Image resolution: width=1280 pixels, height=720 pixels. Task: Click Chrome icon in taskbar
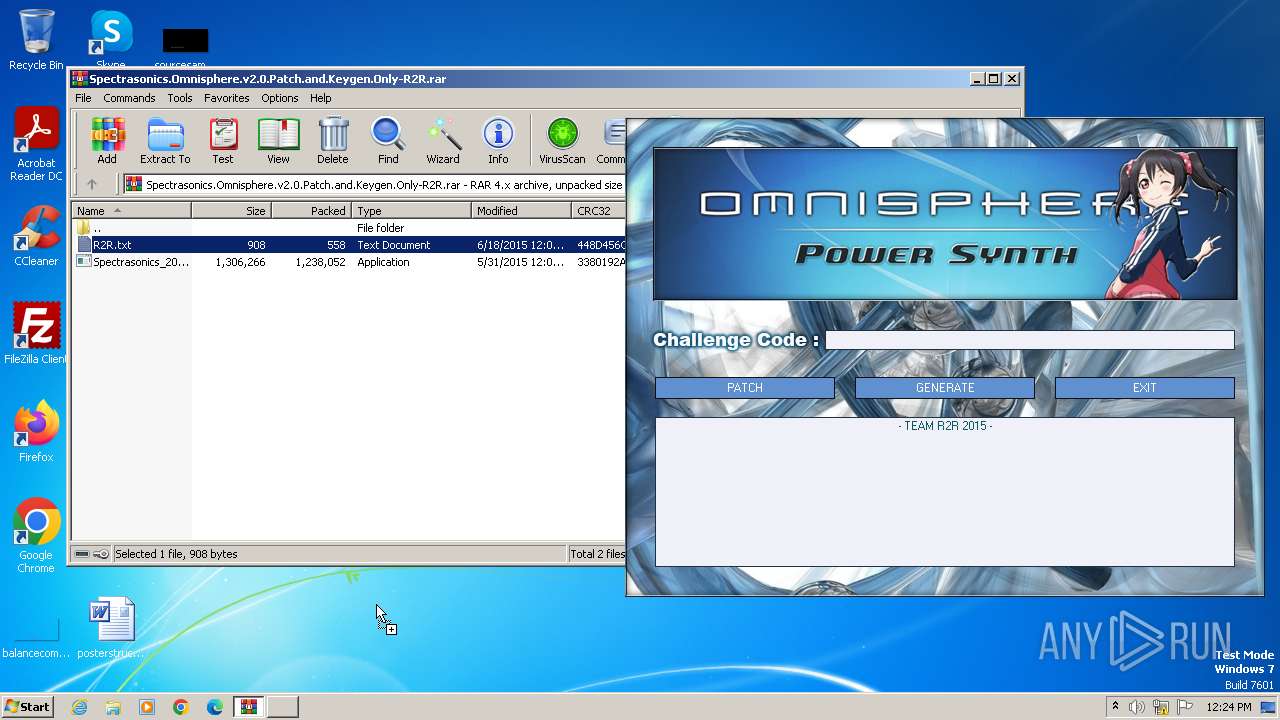coord(181,707)
